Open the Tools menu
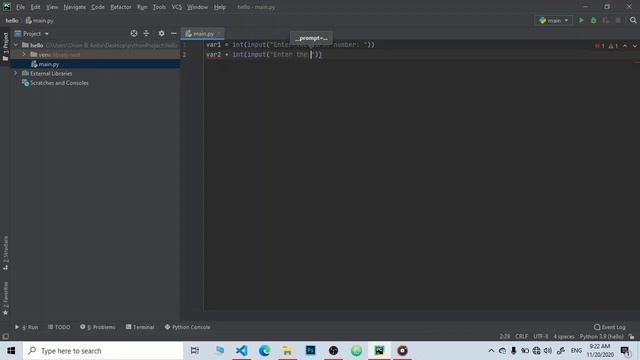 (159, 7)
